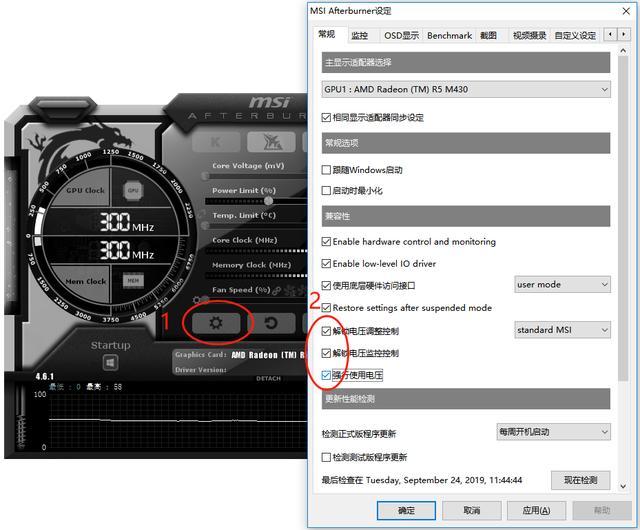Viewport: 640px width, 530px height.
Task: Click scrollbar up arrow in settings
Action: point(622,51)
